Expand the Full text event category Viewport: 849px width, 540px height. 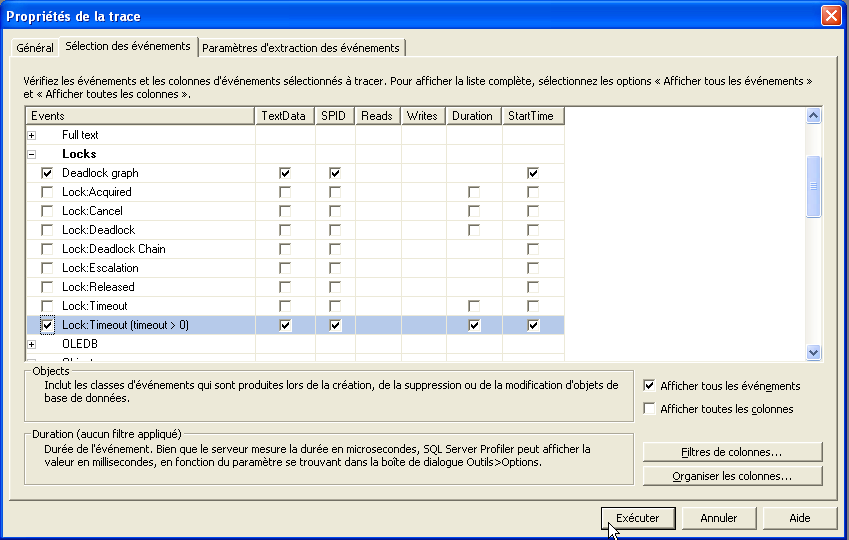pos(32,135)
